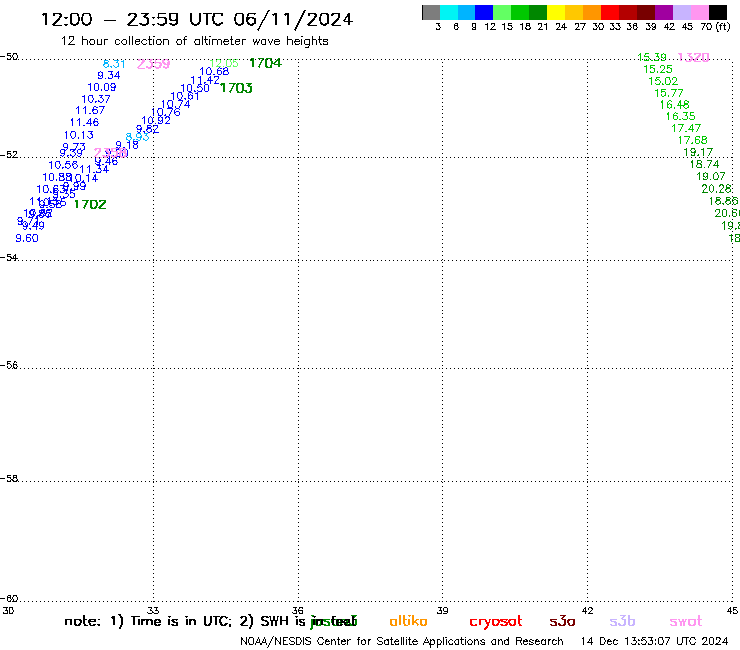Click the NOAA/NESDIS Center footer credit
This screenshot has width=740, height=650.
(402, 642)
